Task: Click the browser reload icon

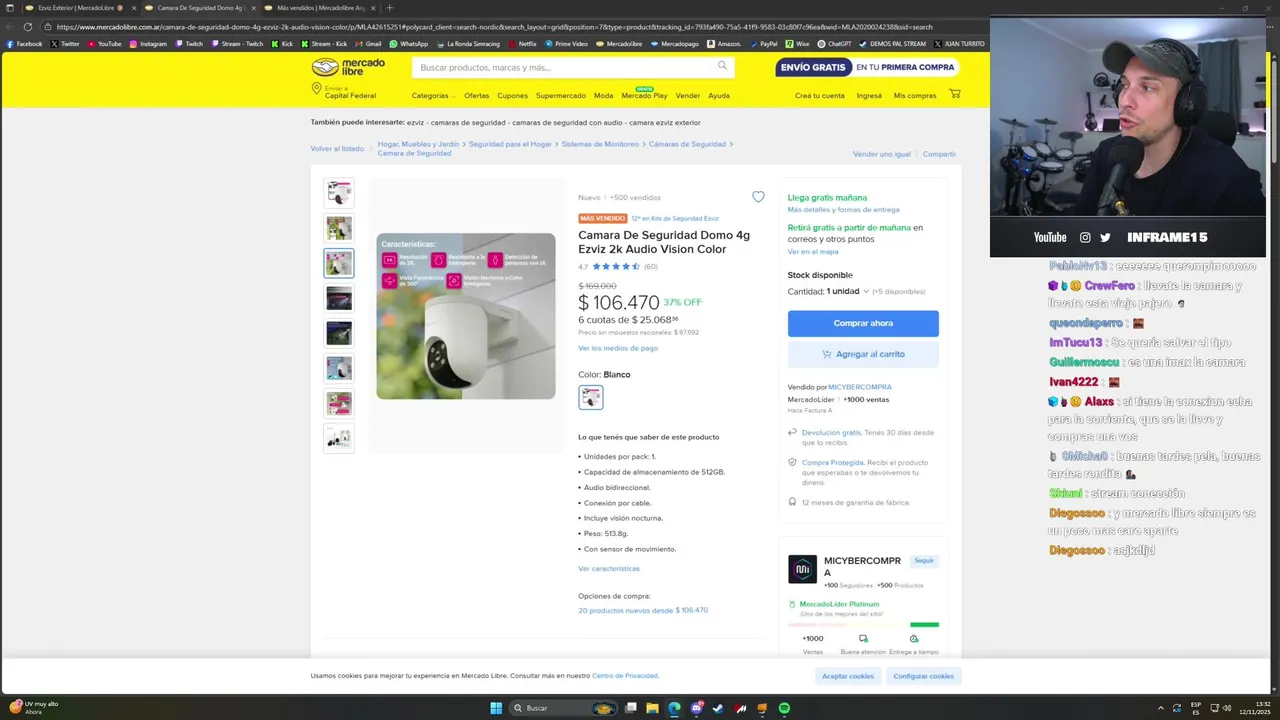Action: (27, 27)
